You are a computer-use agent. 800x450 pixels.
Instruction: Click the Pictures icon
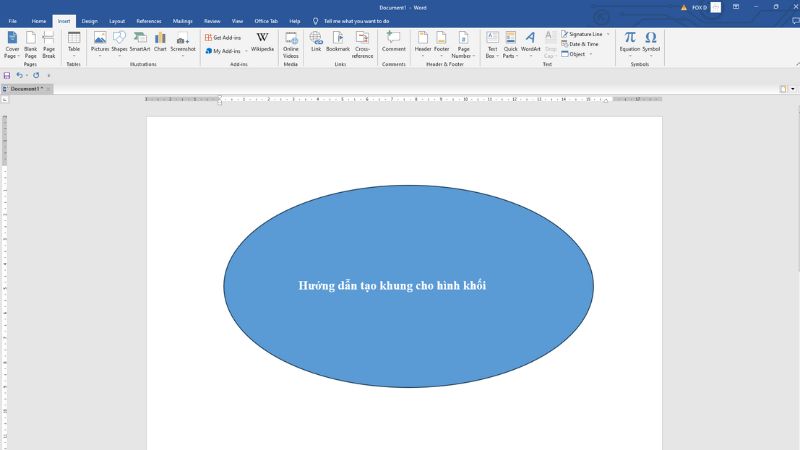pos(100,41)
